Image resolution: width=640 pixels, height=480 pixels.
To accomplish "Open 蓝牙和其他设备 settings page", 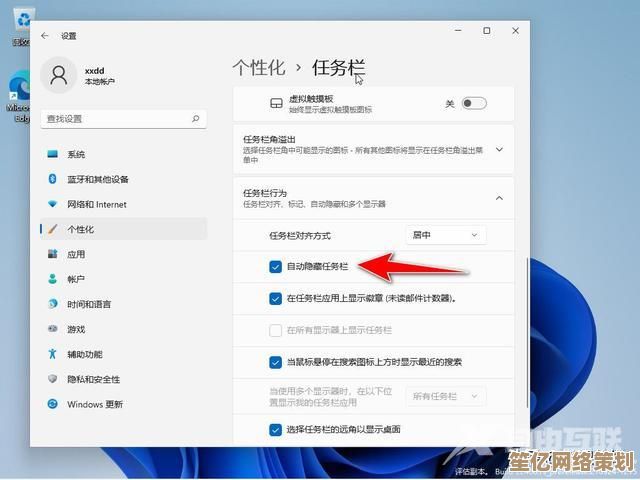I will (x=97, y=180).
